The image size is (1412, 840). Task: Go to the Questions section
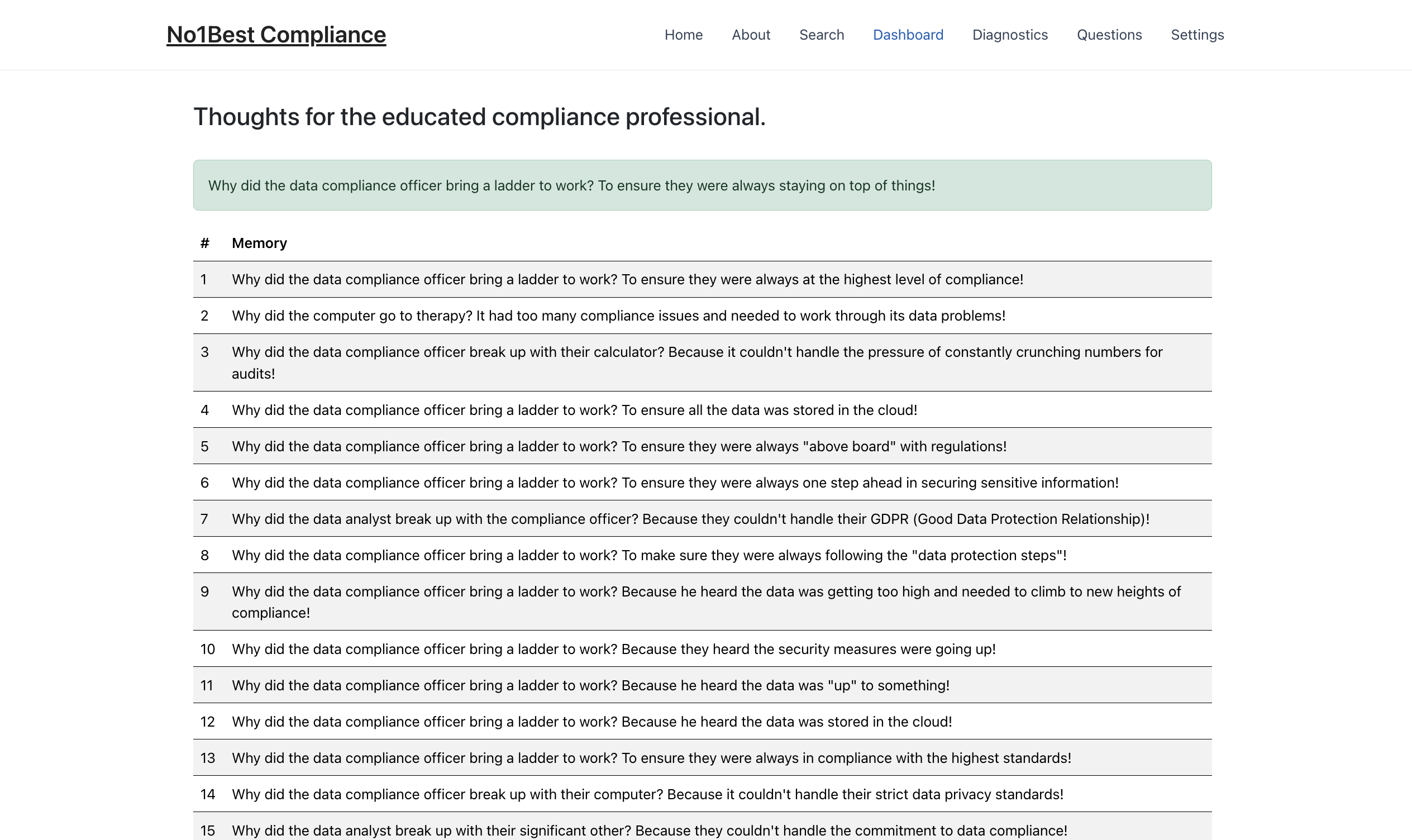[x=1109, y=35]
